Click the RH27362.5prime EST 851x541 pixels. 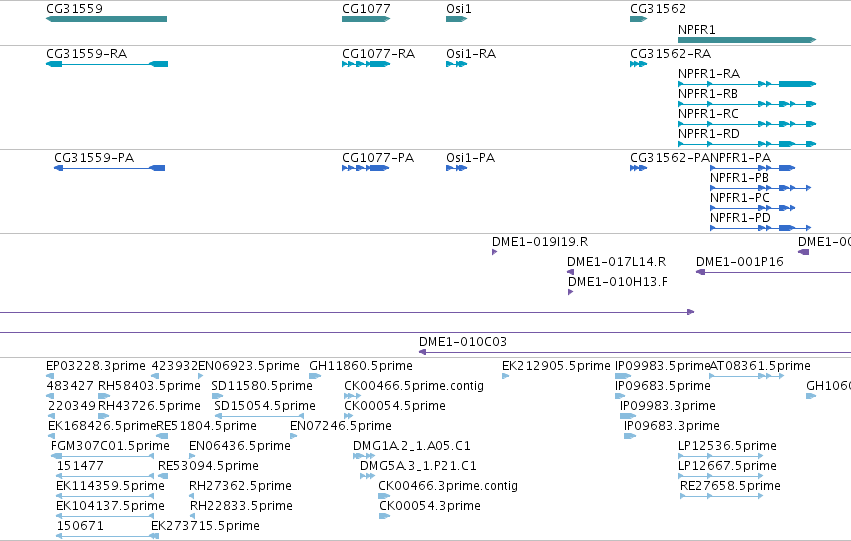click(x=192, y=497)
